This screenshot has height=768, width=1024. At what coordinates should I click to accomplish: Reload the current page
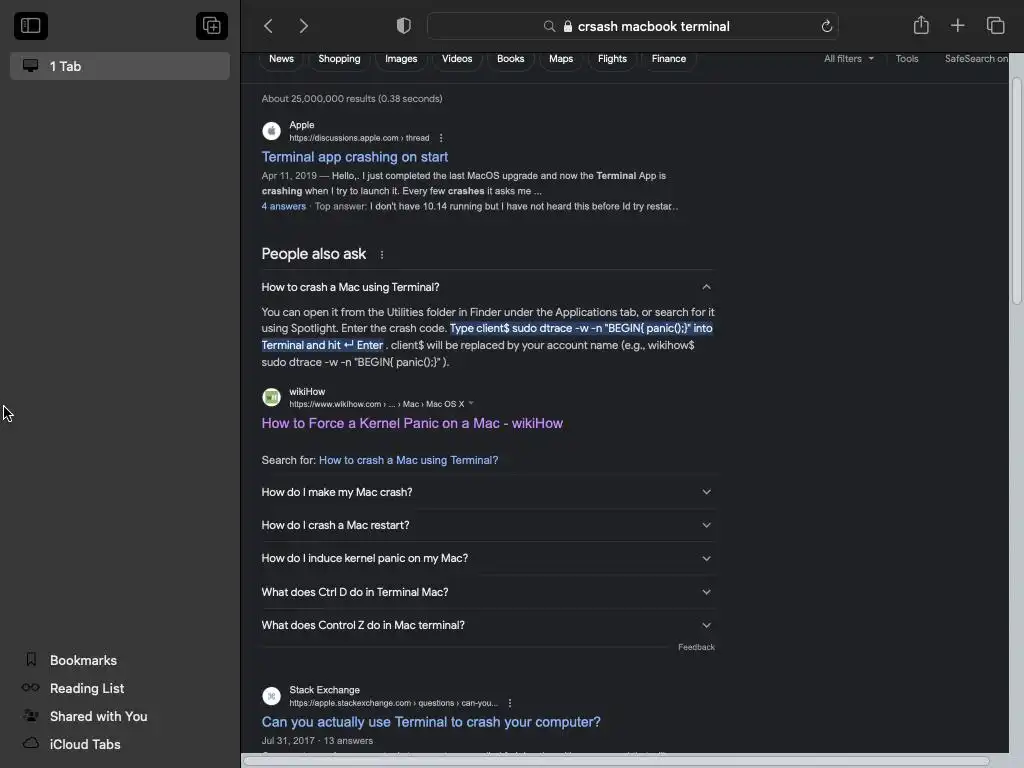pos(826,26)
